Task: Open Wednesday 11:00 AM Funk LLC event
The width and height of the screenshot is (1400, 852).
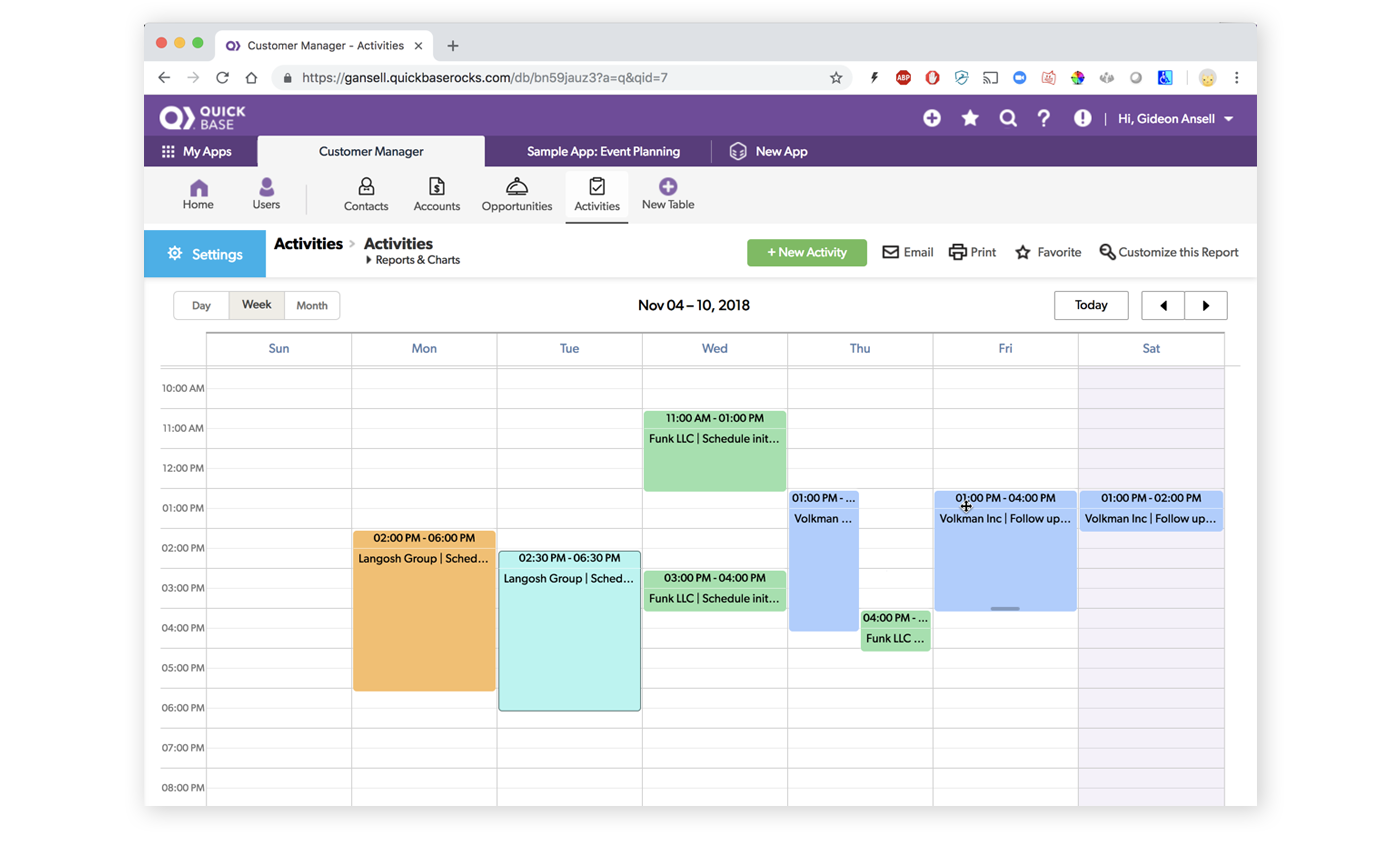Action: coord(715,451)
